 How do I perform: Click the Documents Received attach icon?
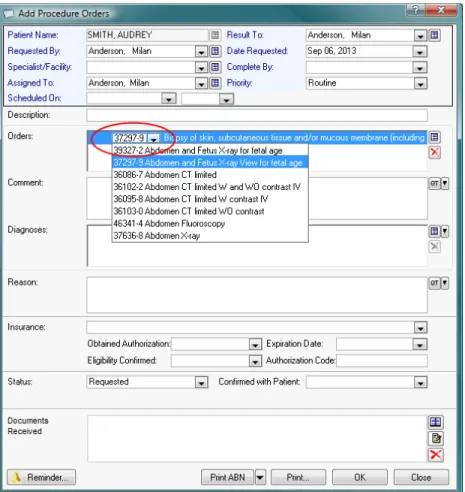point(435,422)
